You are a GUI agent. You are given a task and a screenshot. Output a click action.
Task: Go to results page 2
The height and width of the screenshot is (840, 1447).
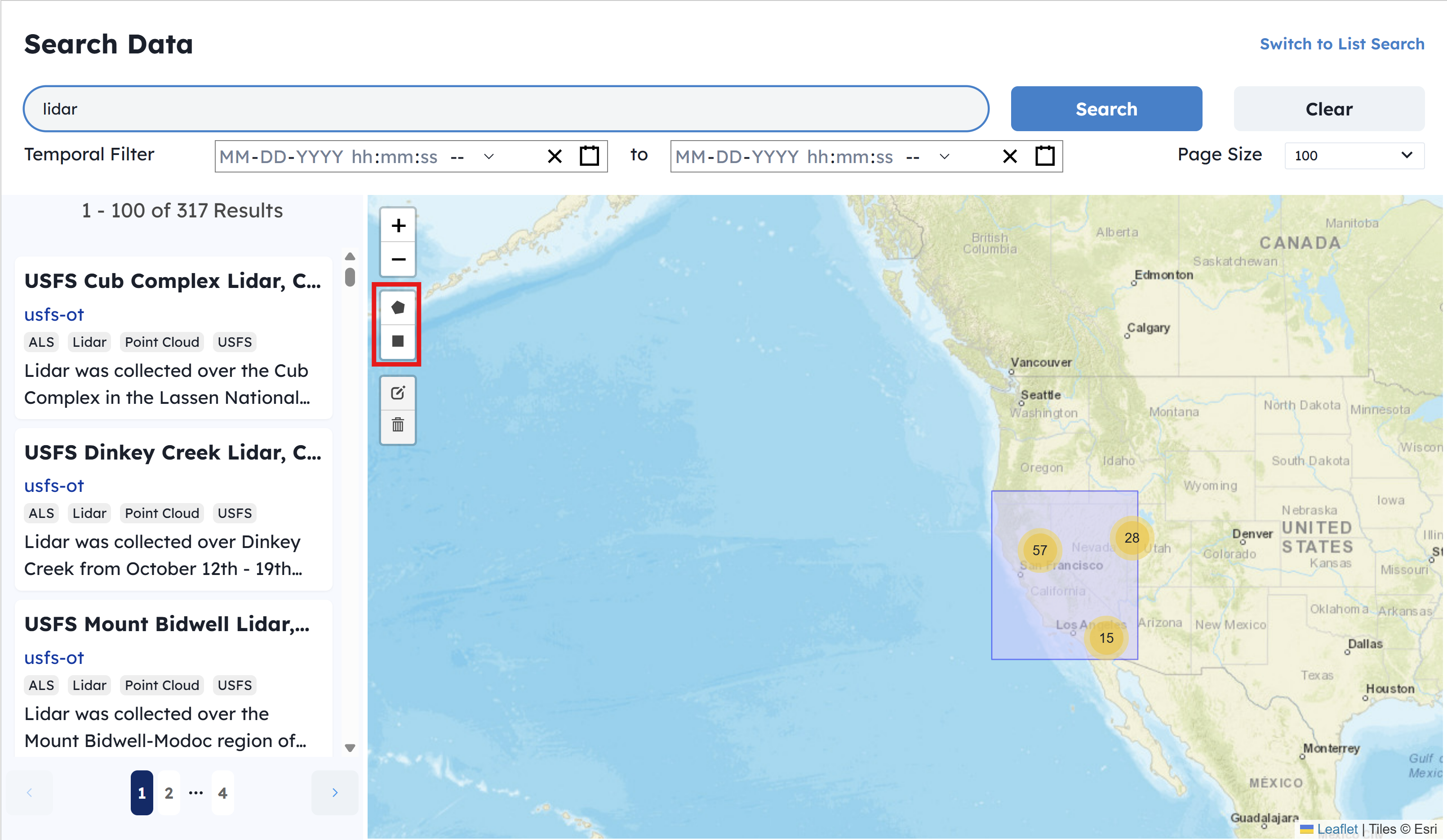(x=168, y=793)
